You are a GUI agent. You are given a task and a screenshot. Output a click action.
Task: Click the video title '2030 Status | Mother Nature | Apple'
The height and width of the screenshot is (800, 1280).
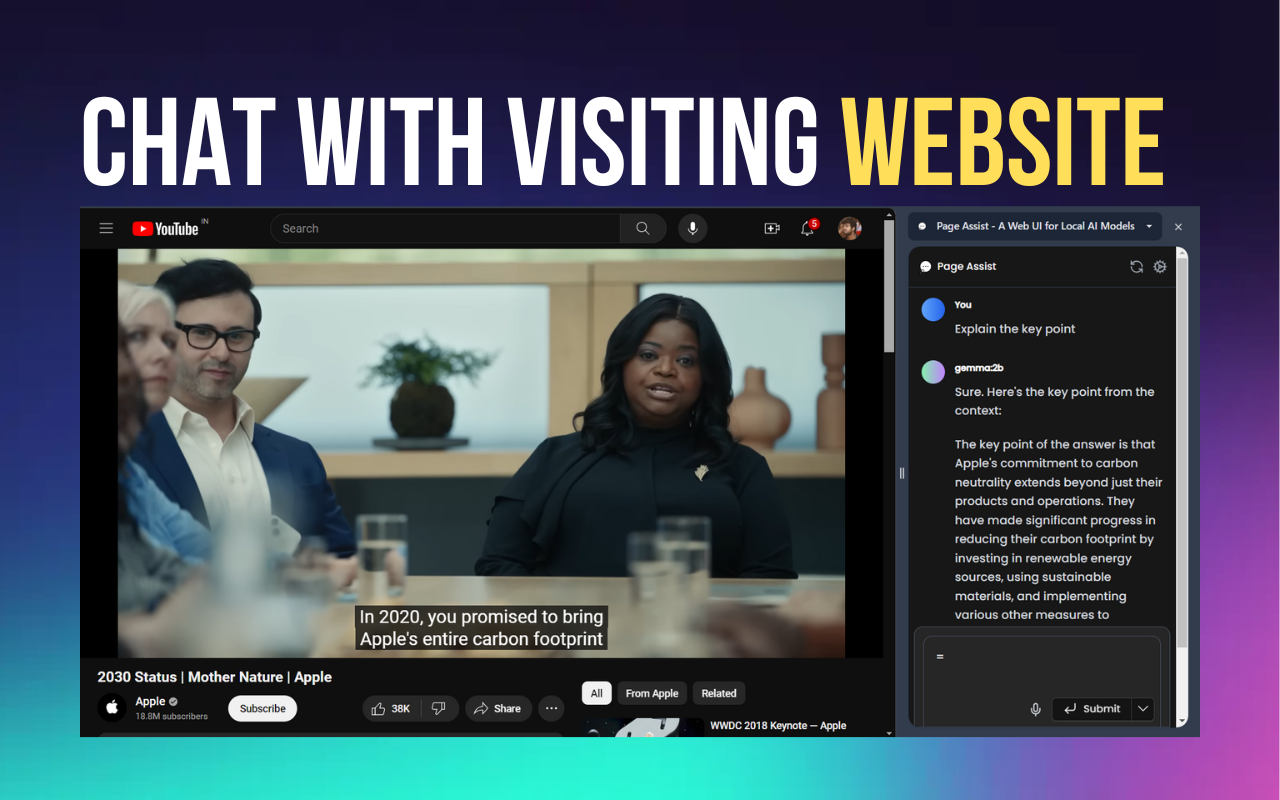pyautogui.click(x=215, y=677)
